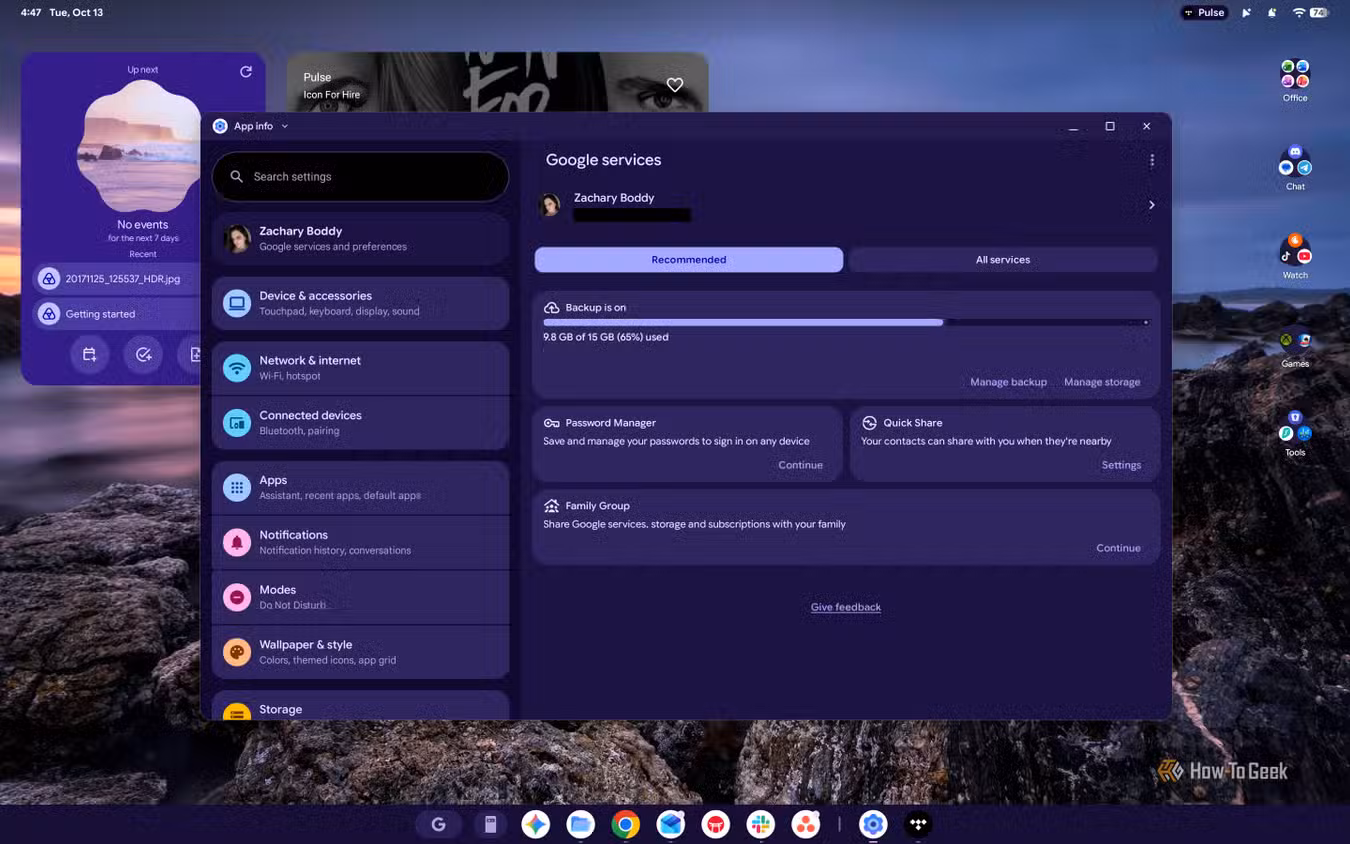The height and width of the screenshot is (844, 1350).
Task: Open Notifications settings
Action: tap(360, 542)
